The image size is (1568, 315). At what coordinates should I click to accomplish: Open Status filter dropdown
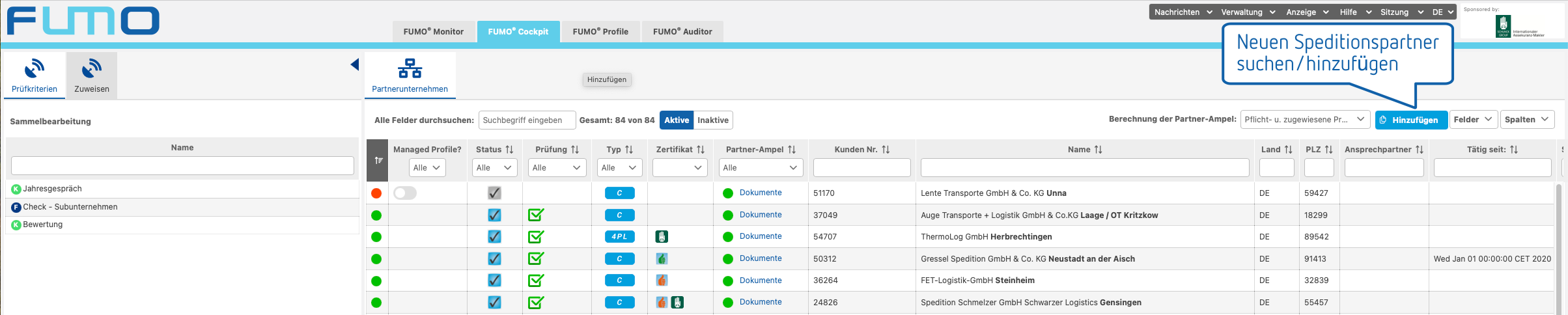click(x=495, y=168)
